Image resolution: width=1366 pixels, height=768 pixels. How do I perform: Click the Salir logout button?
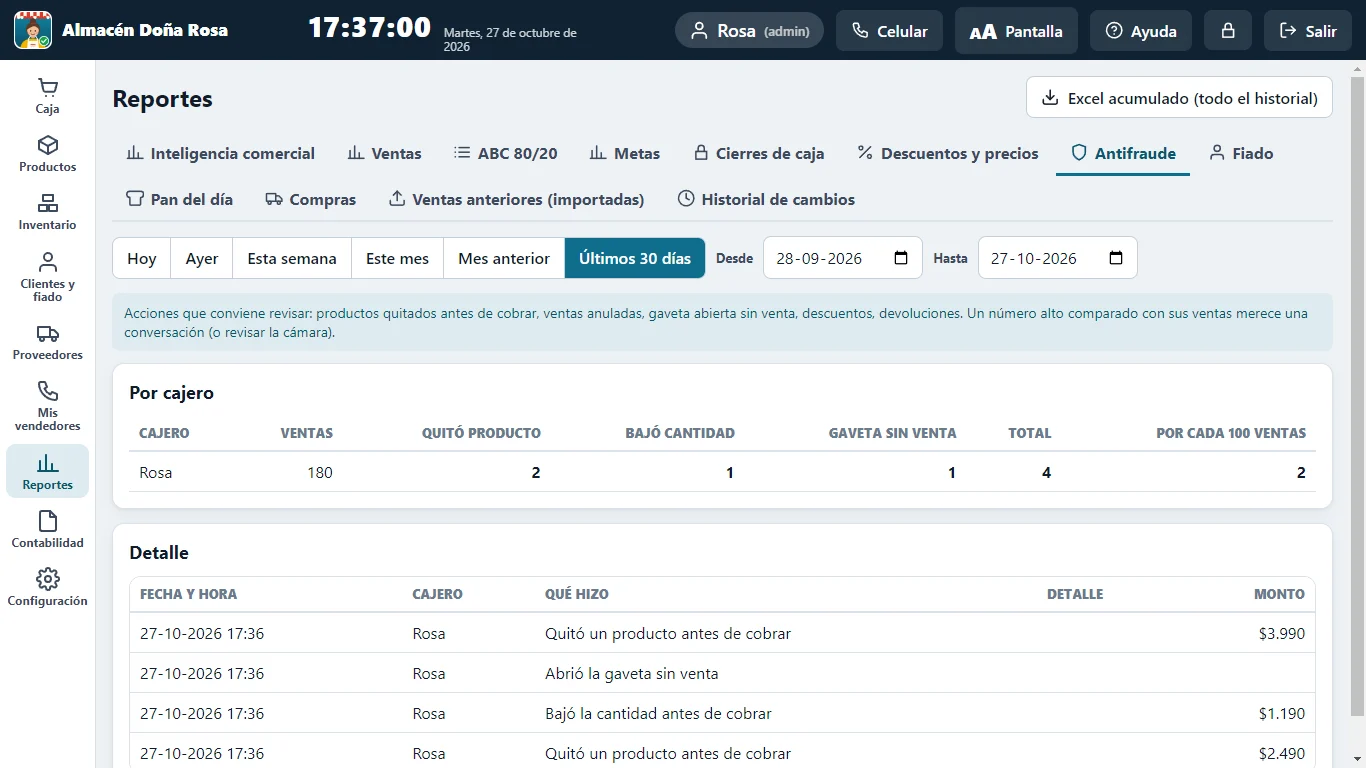[1308, 31]
